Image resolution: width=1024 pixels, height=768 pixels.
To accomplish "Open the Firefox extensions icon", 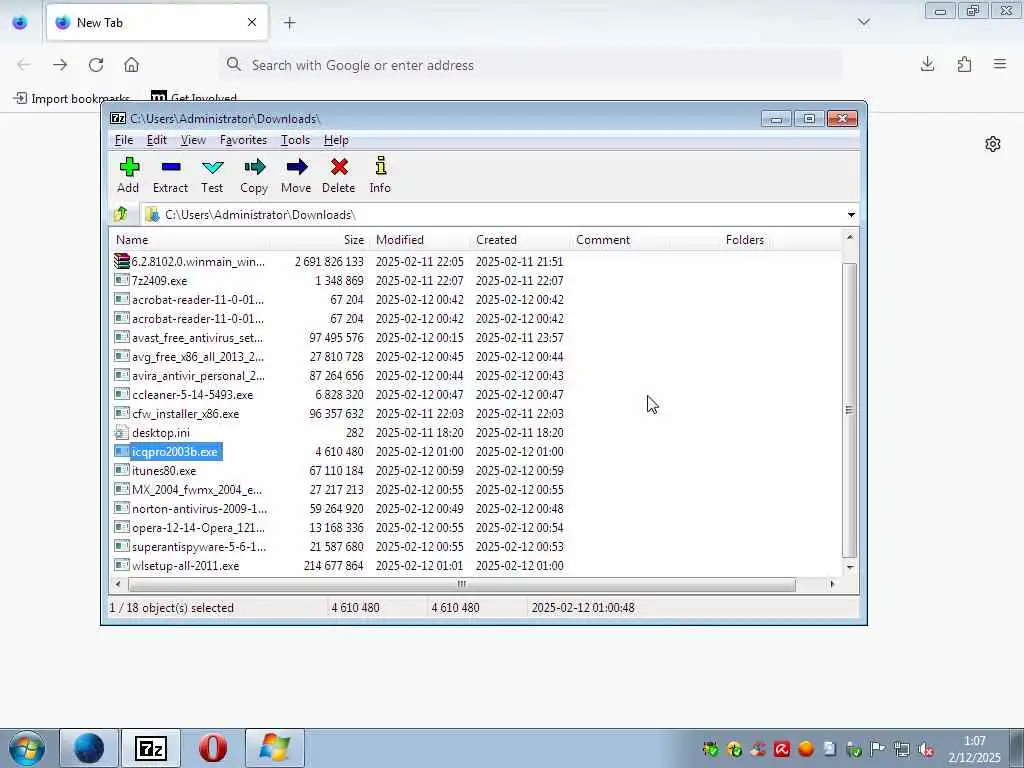I will 964,64.
